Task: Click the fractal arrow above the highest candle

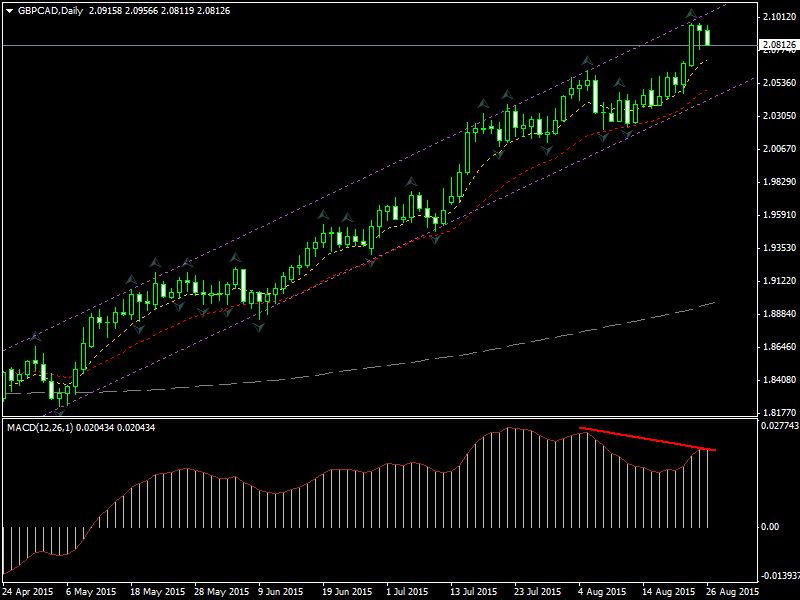Action: [x=691, y=15]
